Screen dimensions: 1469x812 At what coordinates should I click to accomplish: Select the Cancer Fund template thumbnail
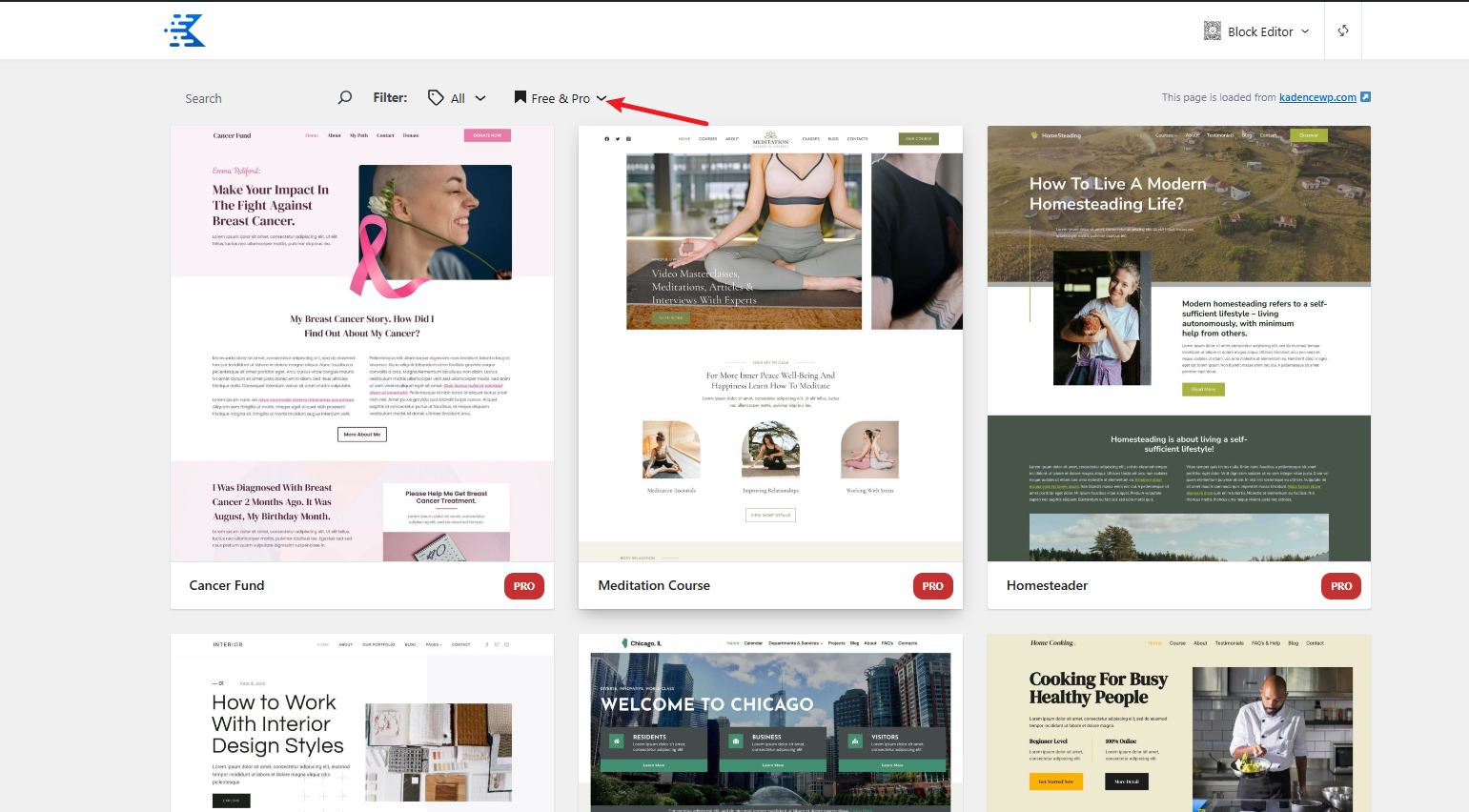362,343
